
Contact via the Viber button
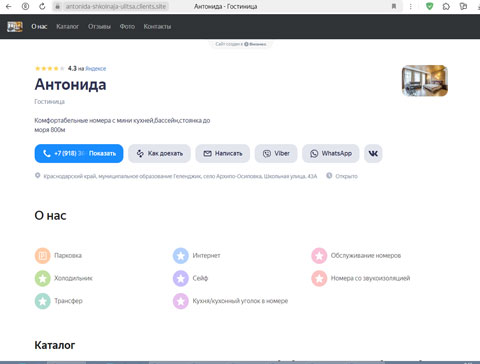tap(276, 153)
